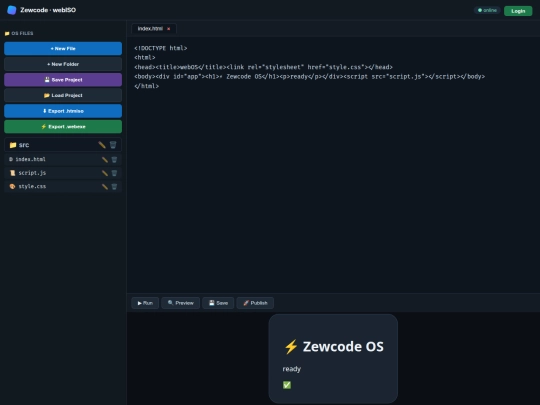Click the green checkmark in preview

(x=287, y=385)
